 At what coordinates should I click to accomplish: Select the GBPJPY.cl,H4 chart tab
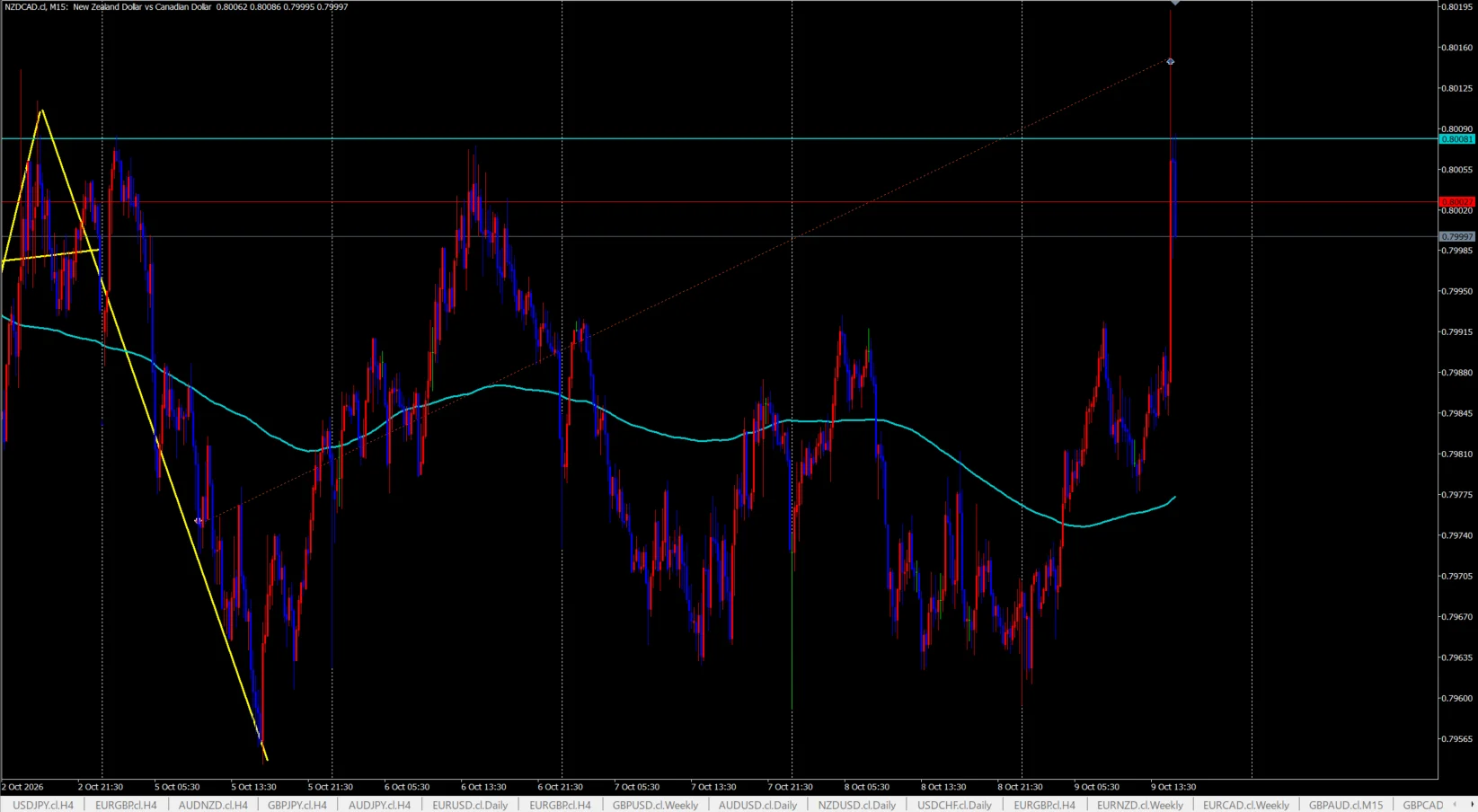[x=297, y=805]
